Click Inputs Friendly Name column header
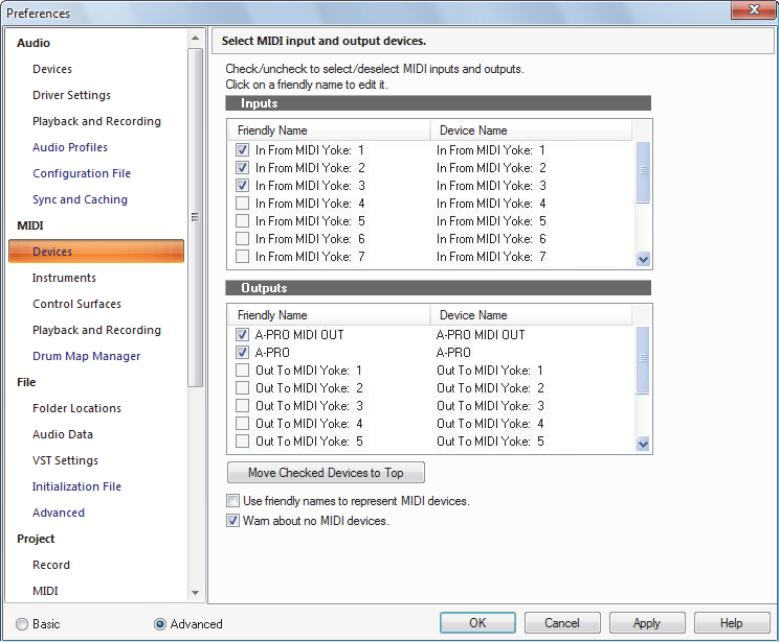The width and height of the screenshot is (779, 642). [329, 131]
